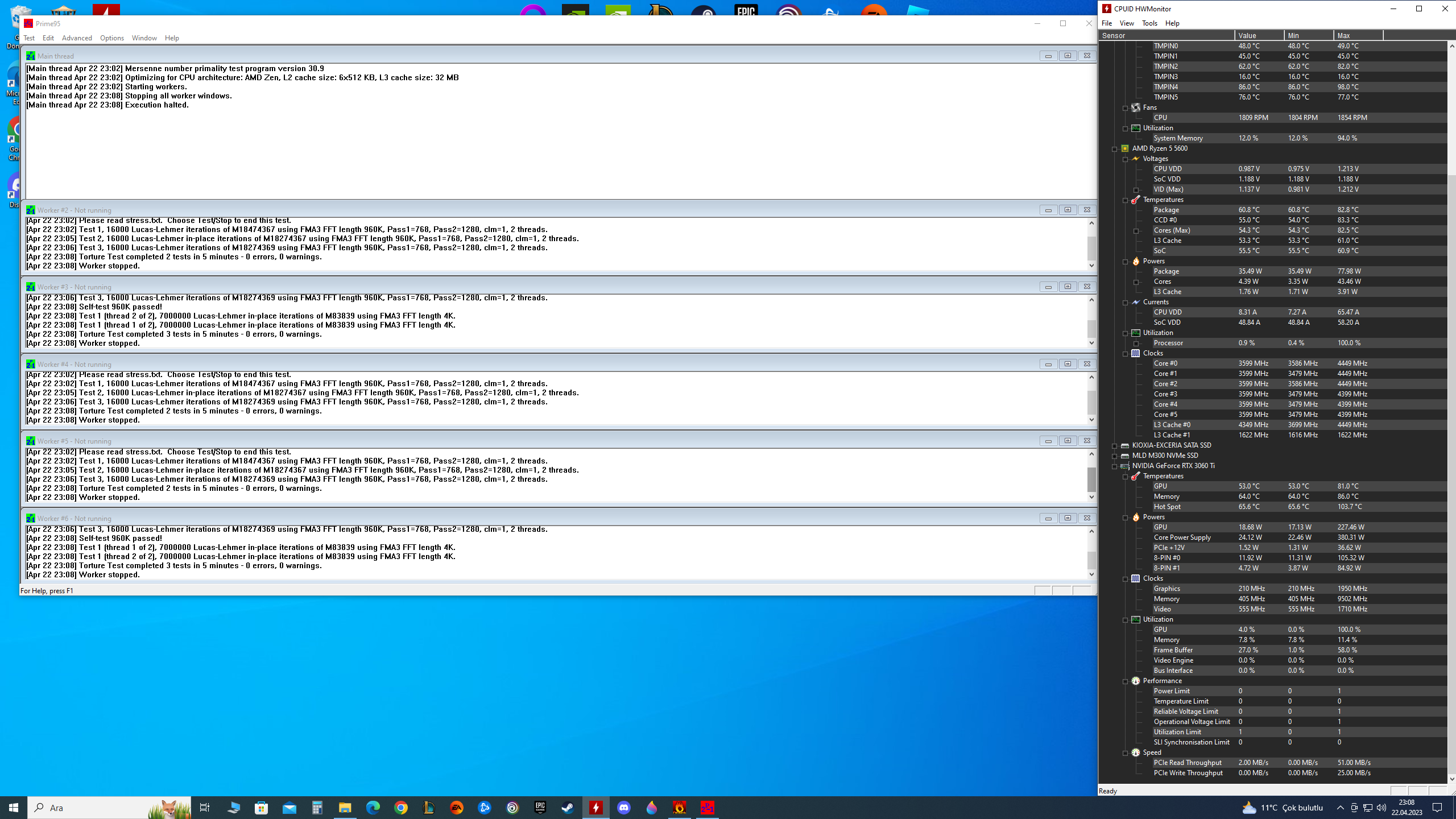Click the Sensor column header
This screenshot has width=1456, height=819.
1166,35
